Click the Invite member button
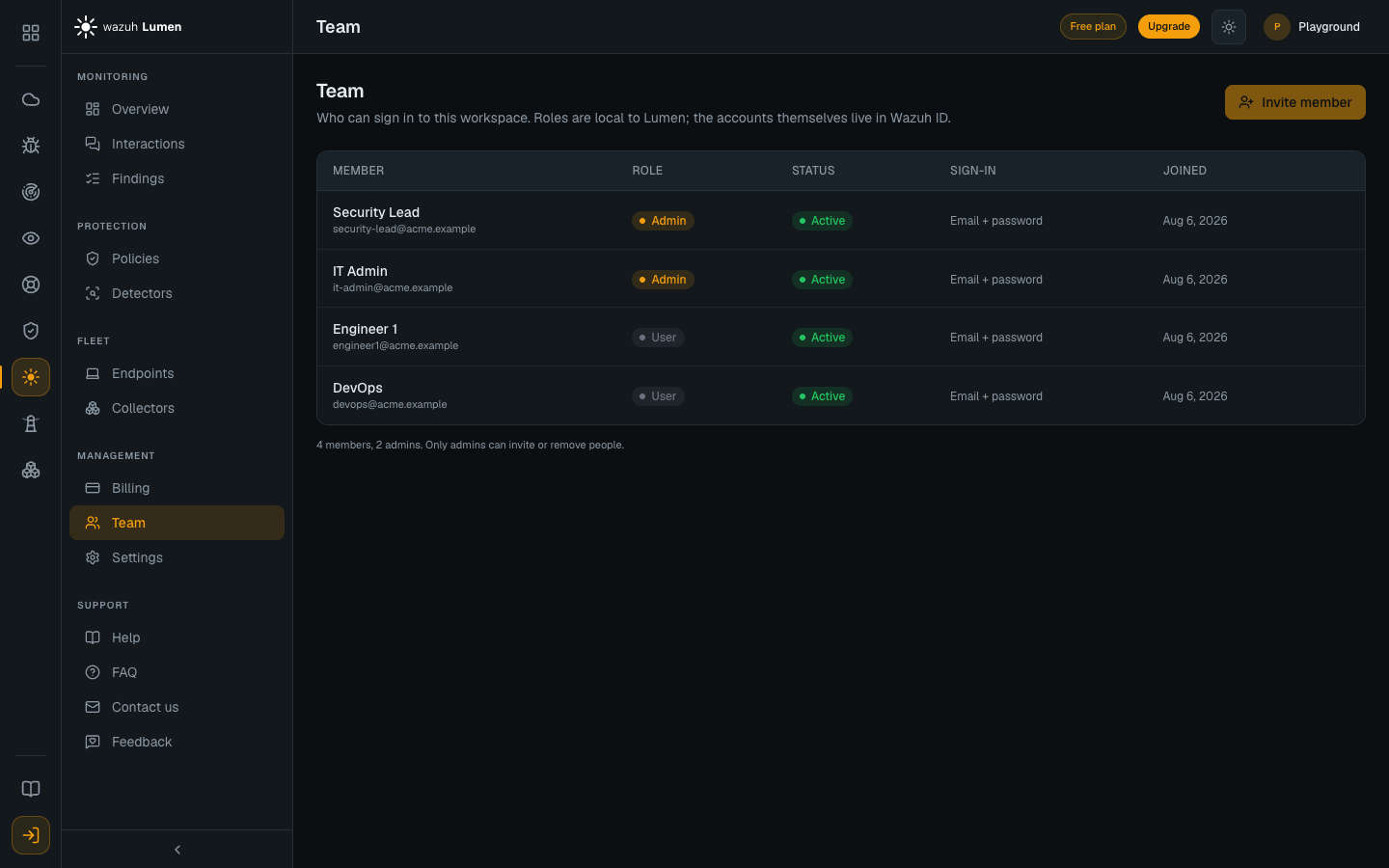Screen dimensions: 1389x868 pos(1295,102)
